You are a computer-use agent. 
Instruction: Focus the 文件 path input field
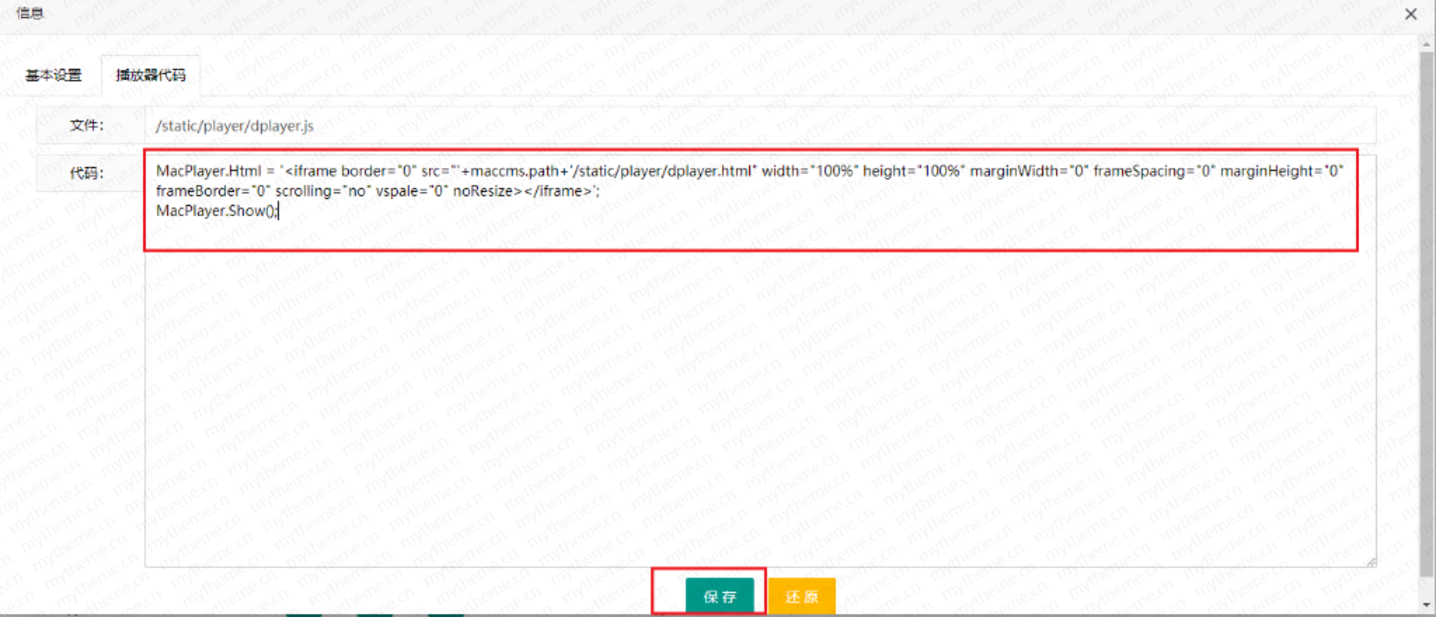coord(760,126)
